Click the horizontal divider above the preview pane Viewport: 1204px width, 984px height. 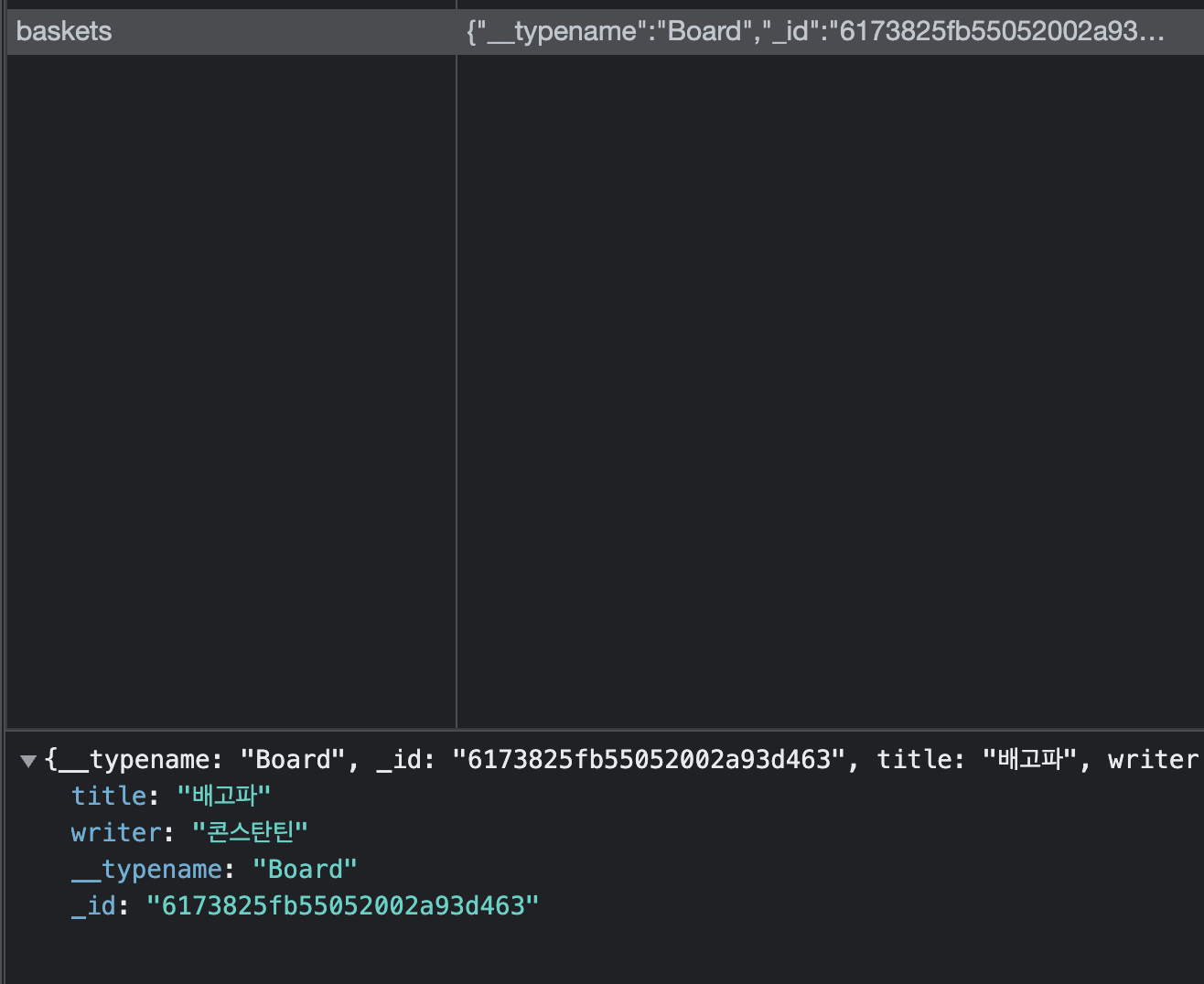(x=604, y=730)
